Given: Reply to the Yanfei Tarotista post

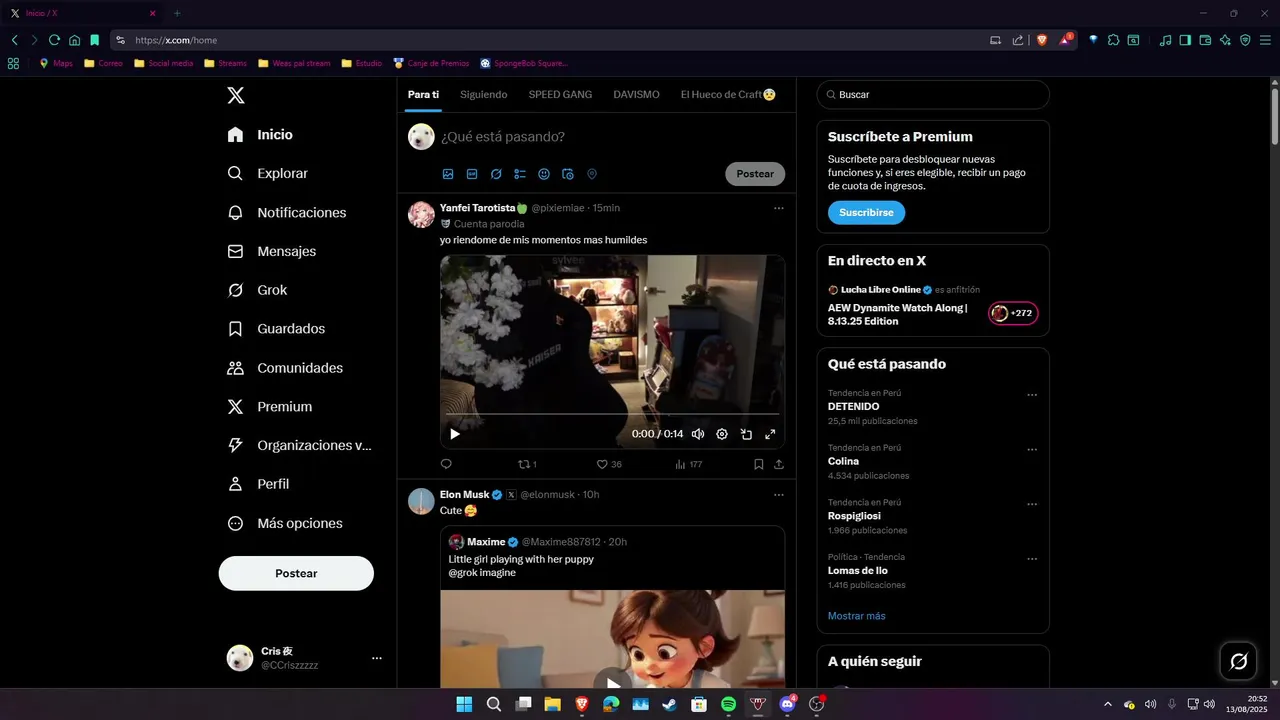Looking at the screenshot, I should tap(446, 464).
